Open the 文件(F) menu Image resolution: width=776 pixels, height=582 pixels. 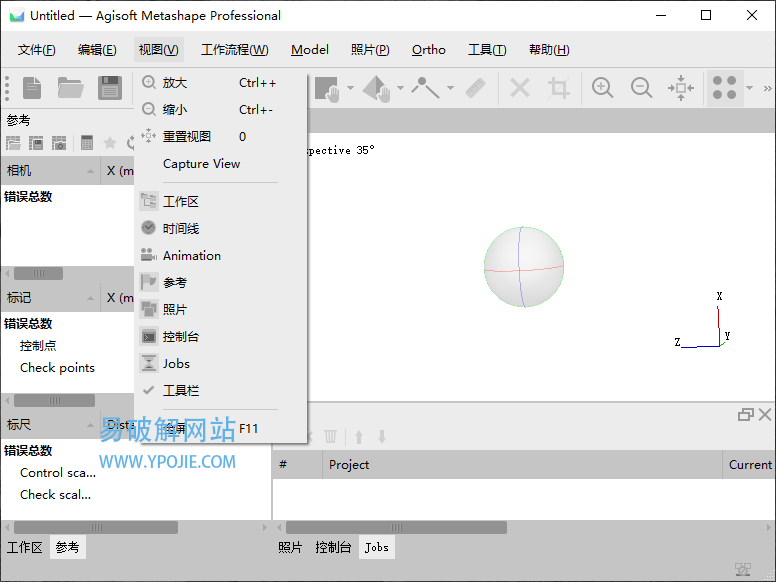tap(37, 50)
